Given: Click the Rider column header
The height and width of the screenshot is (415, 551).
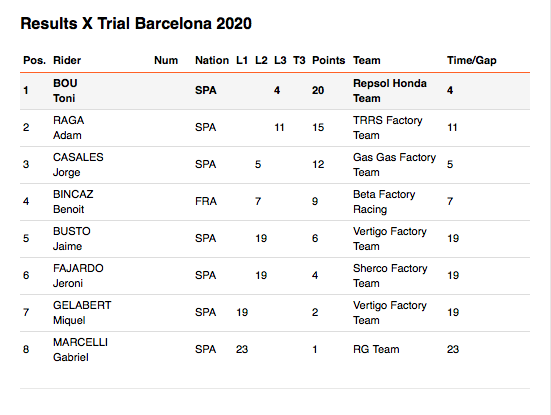Looking at the screenshot, I should click(67, 60).
